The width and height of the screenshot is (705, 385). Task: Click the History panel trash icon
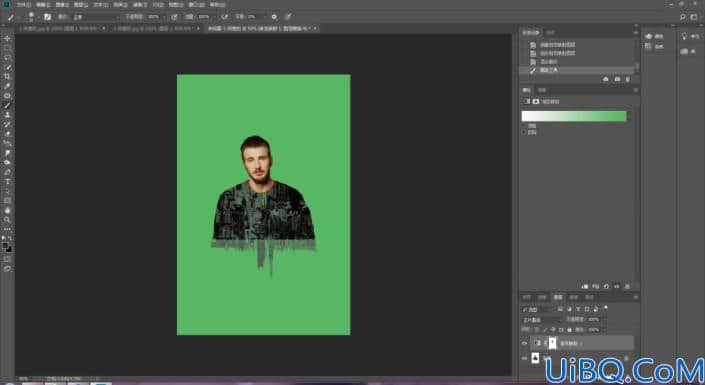pyautogui.click(x=628, y=79)
